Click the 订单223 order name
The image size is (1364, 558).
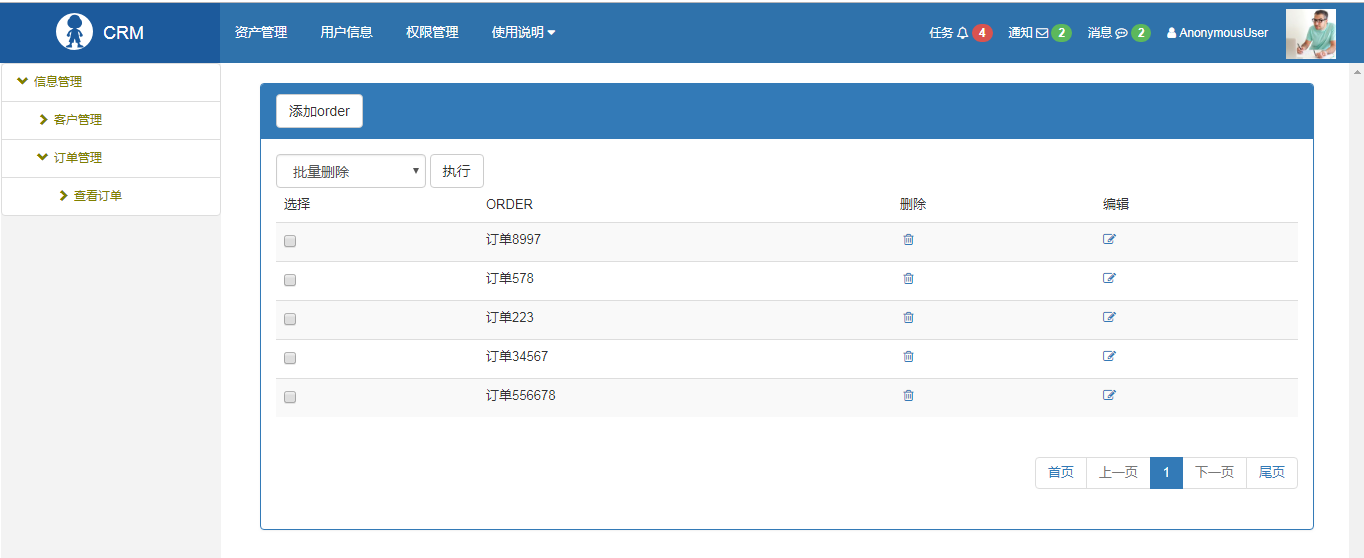tap(510, 317)
